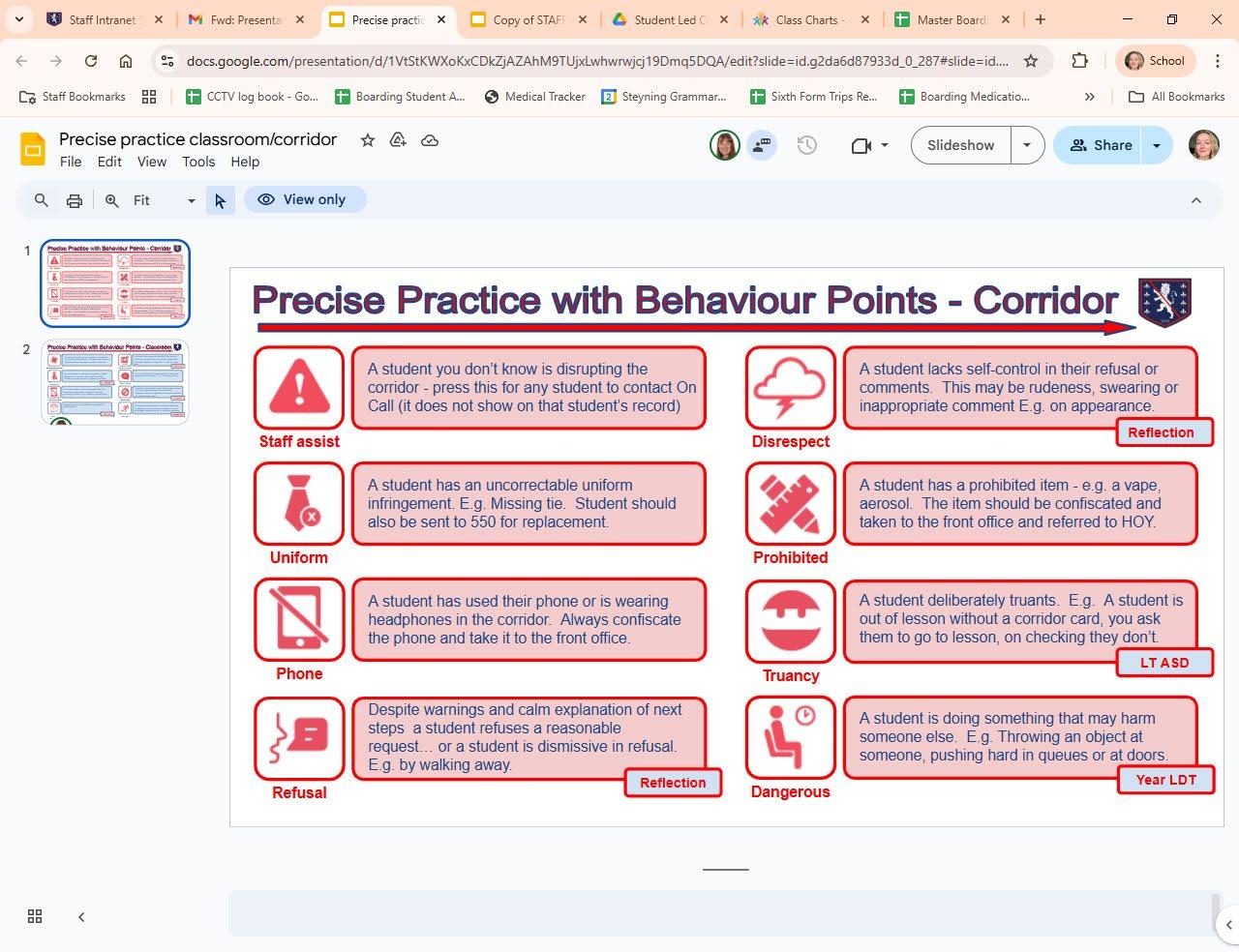
Task: Open the Google Slides home logo
Action: pyautogui.click(x=33, y=150)
